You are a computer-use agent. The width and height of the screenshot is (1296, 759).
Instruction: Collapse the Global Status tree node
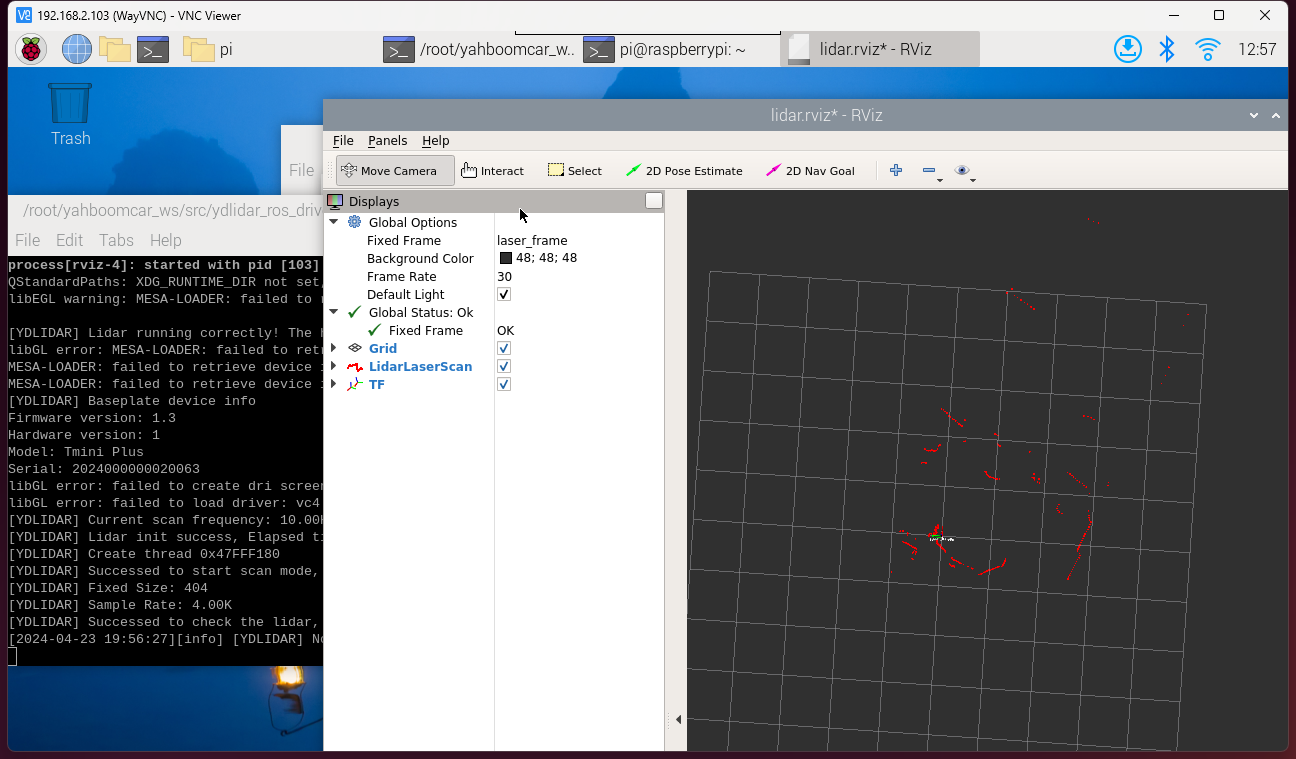(334, 312)
